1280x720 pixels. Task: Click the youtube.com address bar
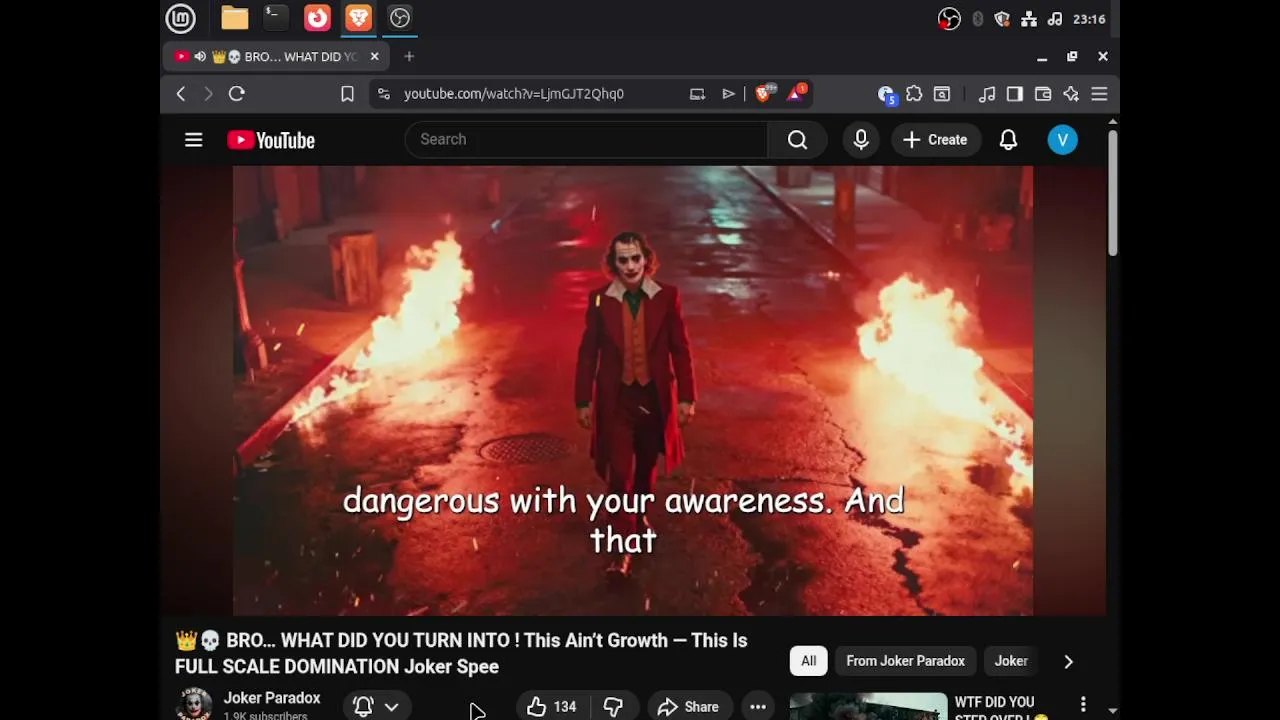coord(513,94)
